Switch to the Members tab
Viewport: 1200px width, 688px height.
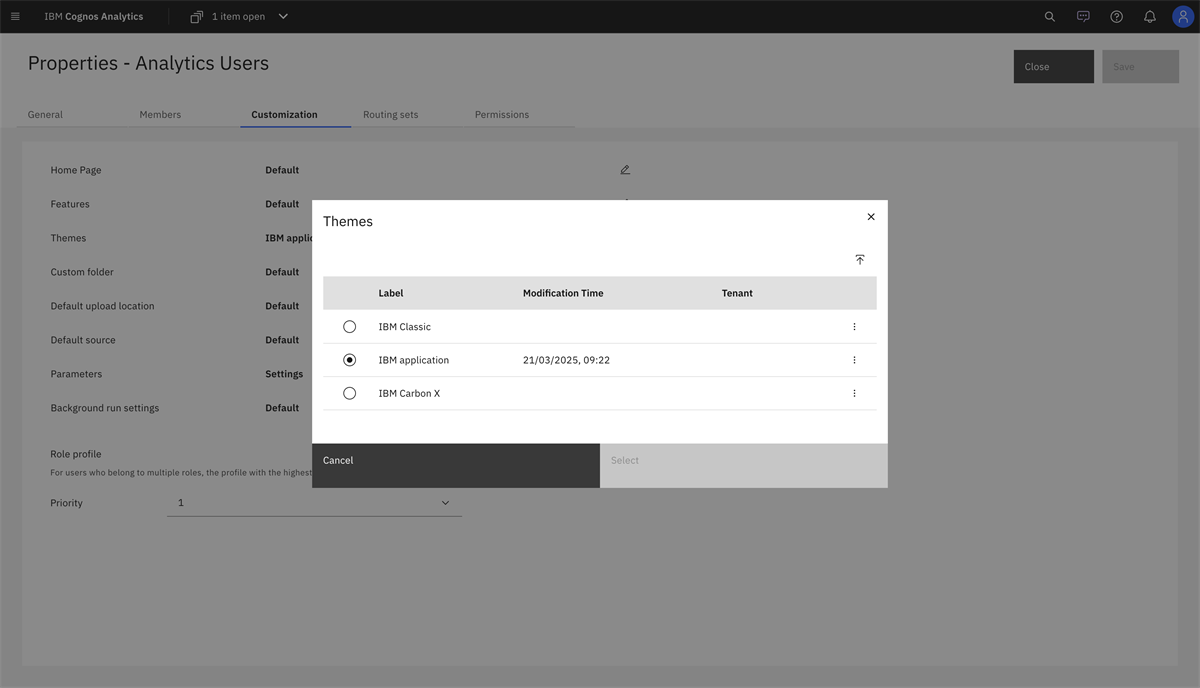pos(160,115)
